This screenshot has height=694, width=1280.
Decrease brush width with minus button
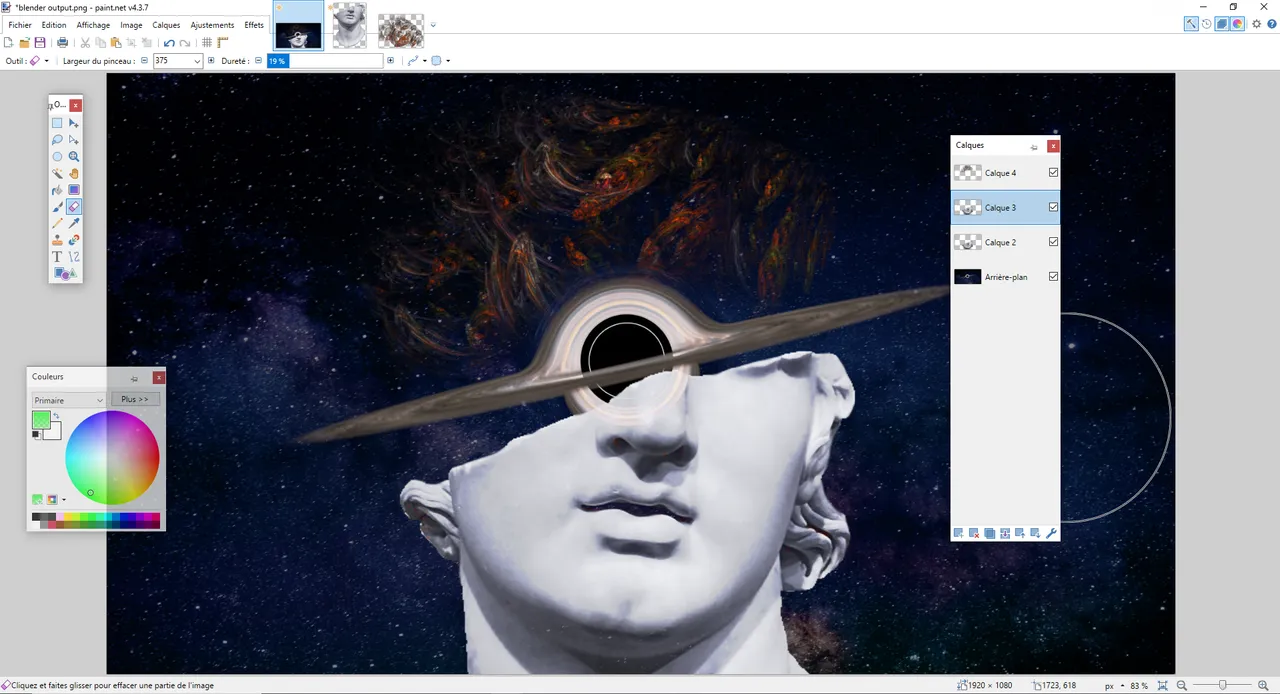144,61
